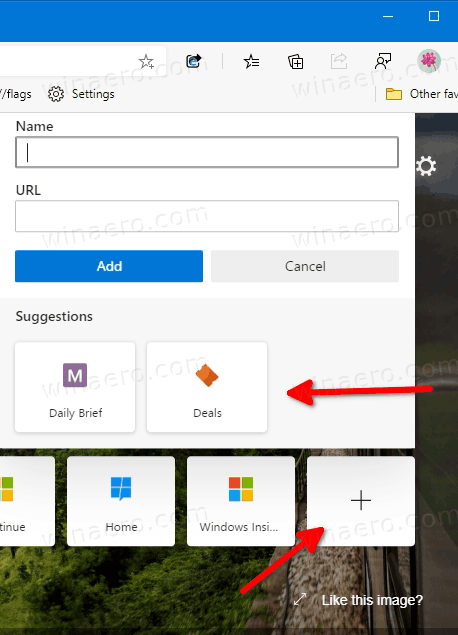The height and width of the screenshot is (635, 458).
Task: Open the Favorites list icon
Action: tap(251, 62)
